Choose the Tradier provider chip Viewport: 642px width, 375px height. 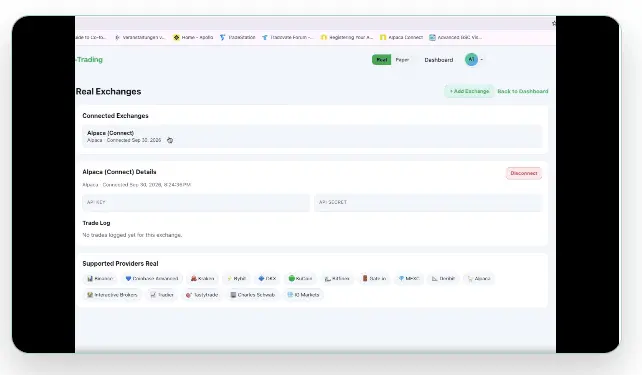[x=162, y=295]
